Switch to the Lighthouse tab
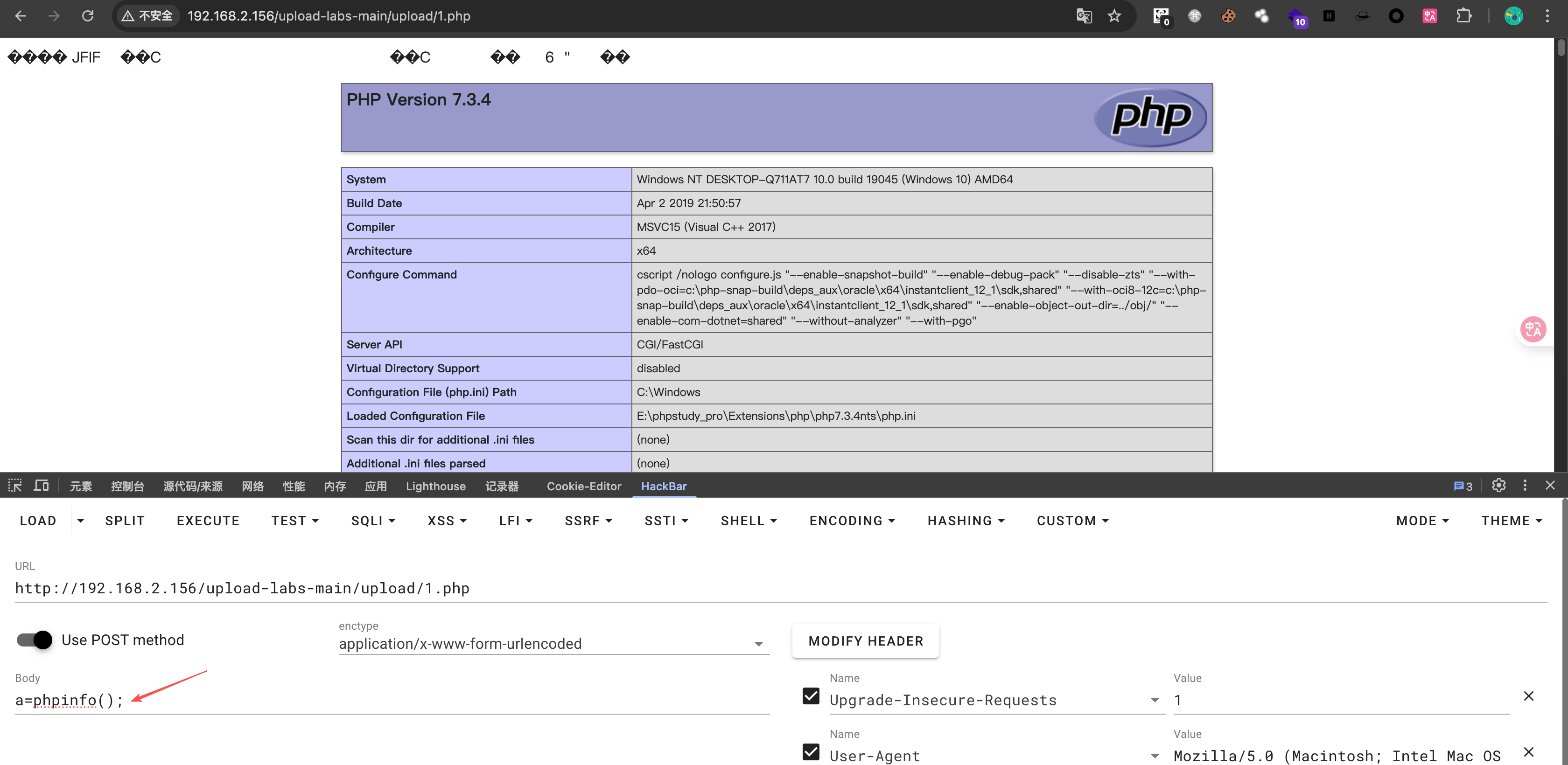This screenshot has height=765, width=1568. tap(435, 486)
